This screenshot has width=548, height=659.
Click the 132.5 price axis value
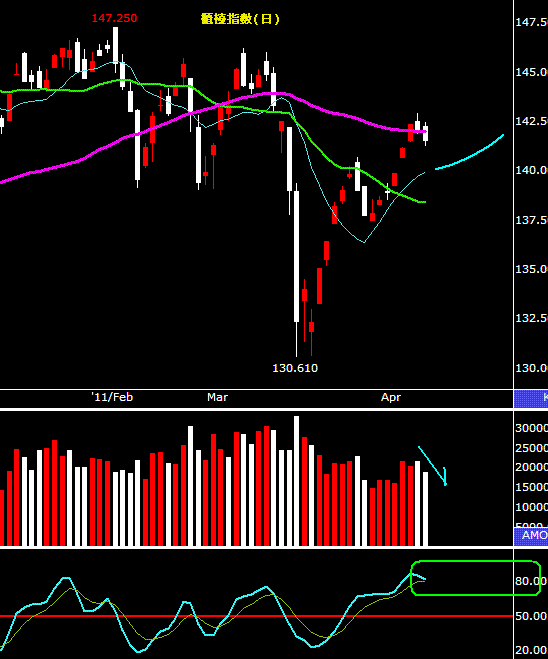(x=532, y=318)
